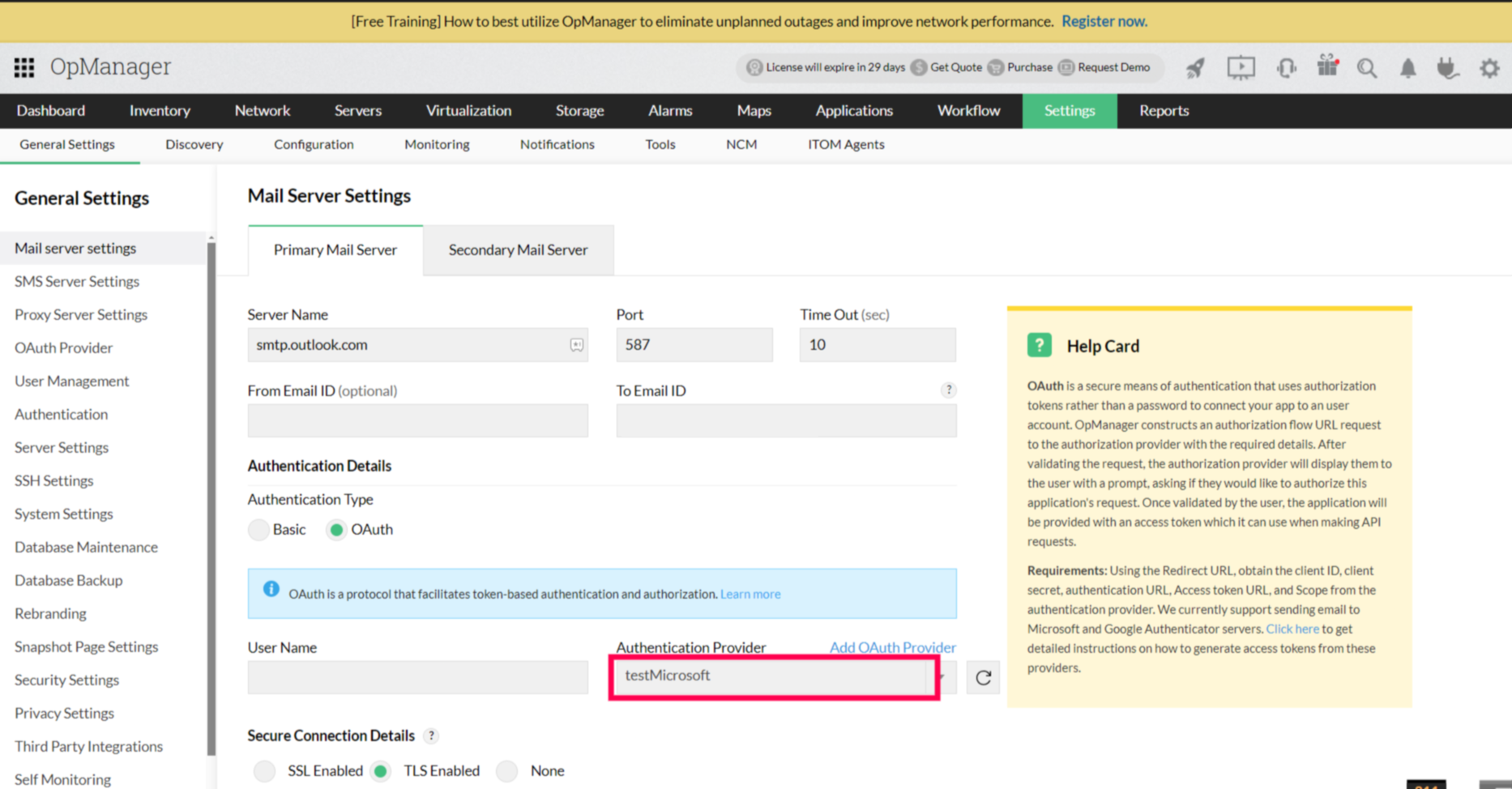The width and height of the screenshot is (1512, 789).
Task: Open User Management in sidebar
Action: [x=71, y=382]
